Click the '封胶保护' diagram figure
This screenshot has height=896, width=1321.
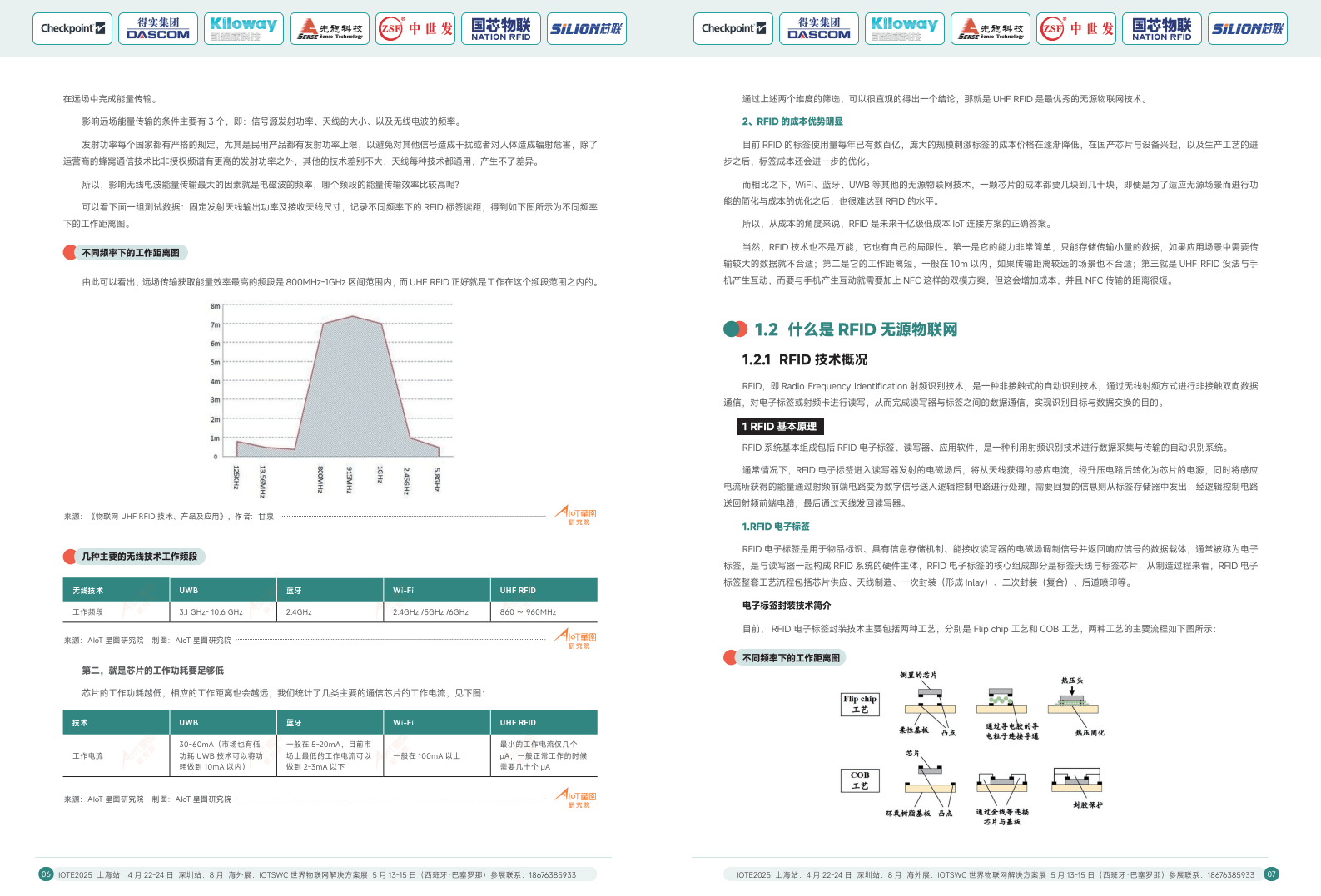tap(1077, 787)
